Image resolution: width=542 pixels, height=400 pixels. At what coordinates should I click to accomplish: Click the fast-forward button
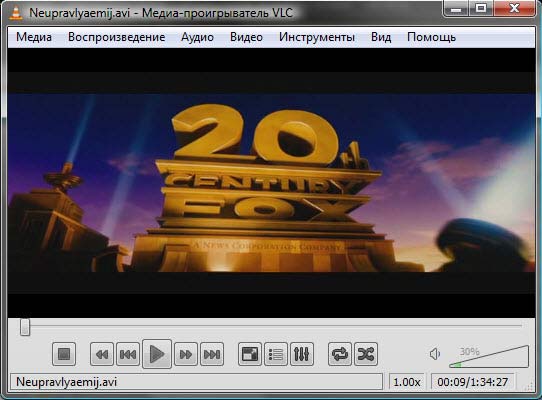186,354
